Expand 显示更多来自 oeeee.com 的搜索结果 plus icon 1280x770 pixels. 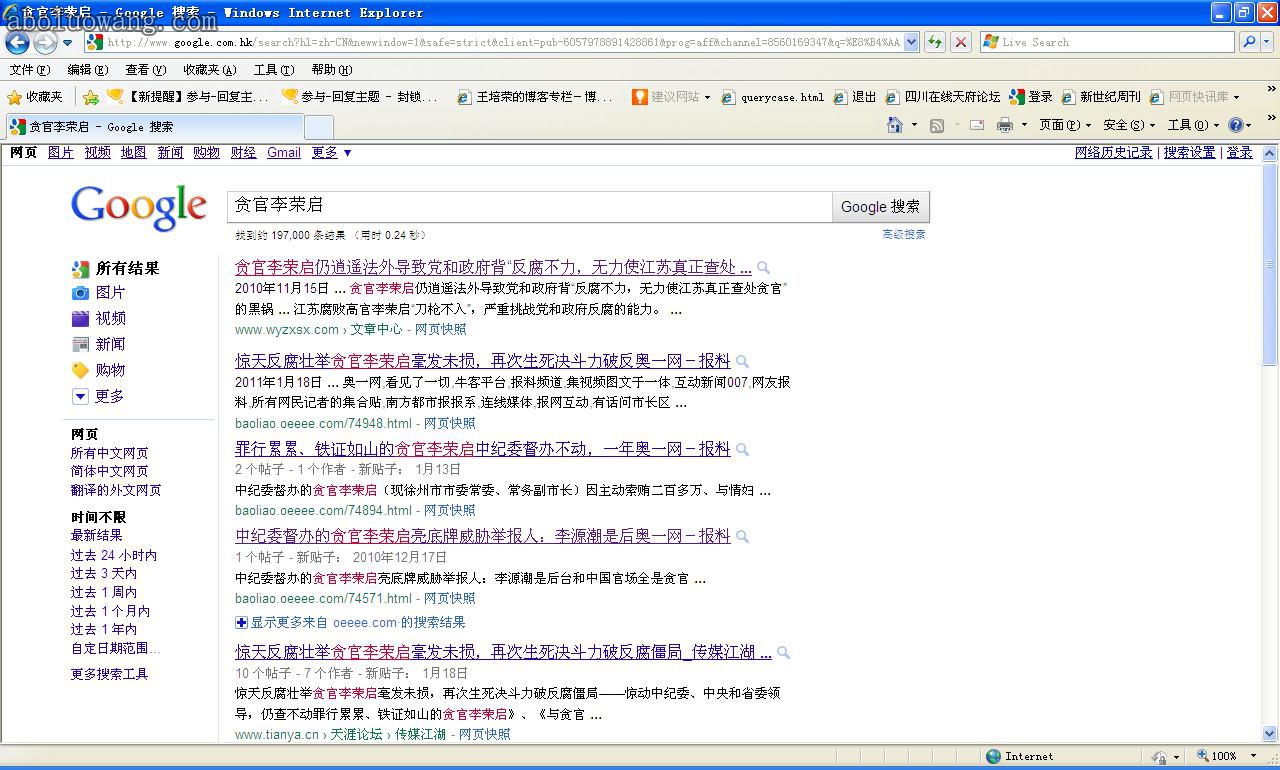241,622
